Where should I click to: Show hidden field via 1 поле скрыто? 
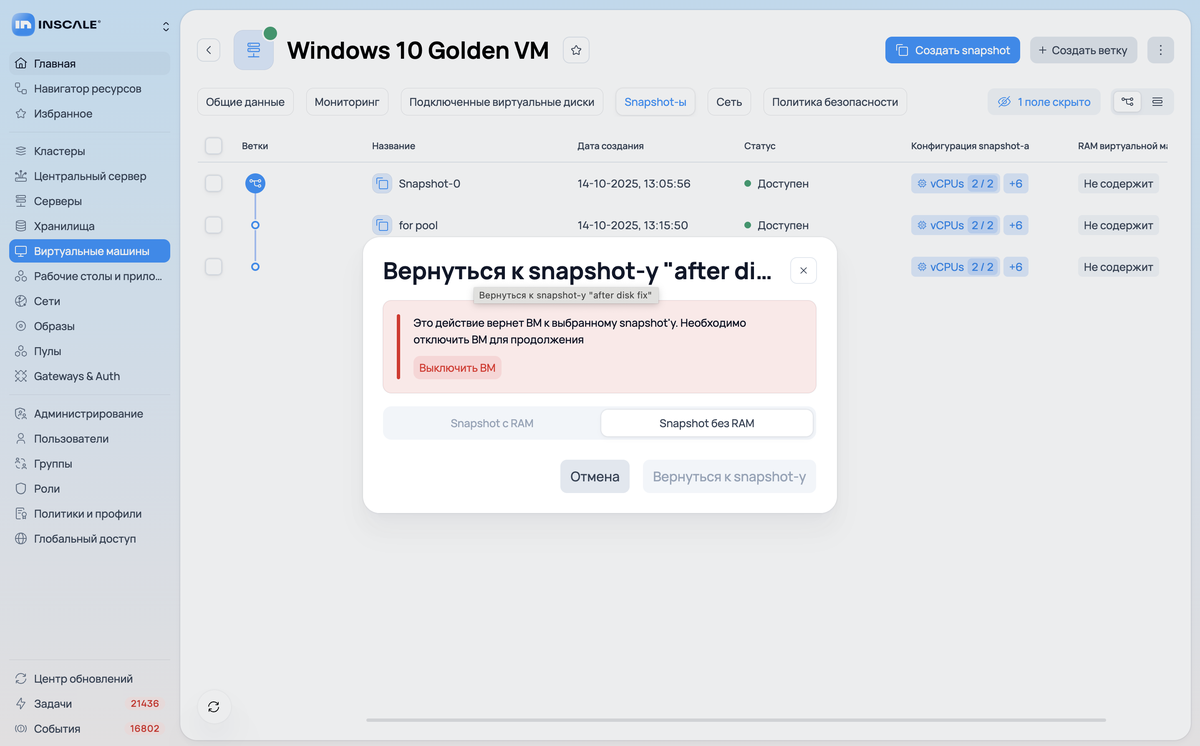click(1044, 102)
